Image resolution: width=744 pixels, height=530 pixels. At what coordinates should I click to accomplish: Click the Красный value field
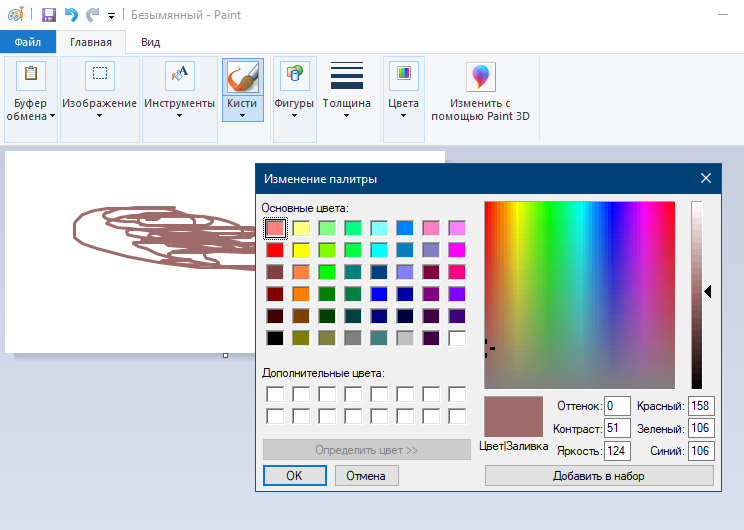point(701,406)
